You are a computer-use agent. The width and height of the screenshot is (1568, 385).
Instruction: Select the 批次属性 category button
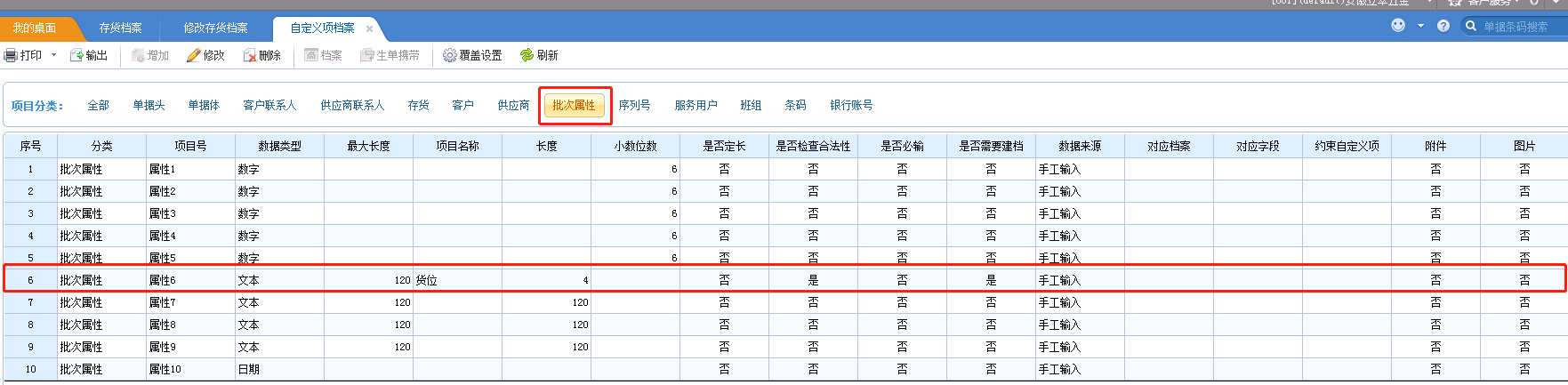[x=574, y=105]
